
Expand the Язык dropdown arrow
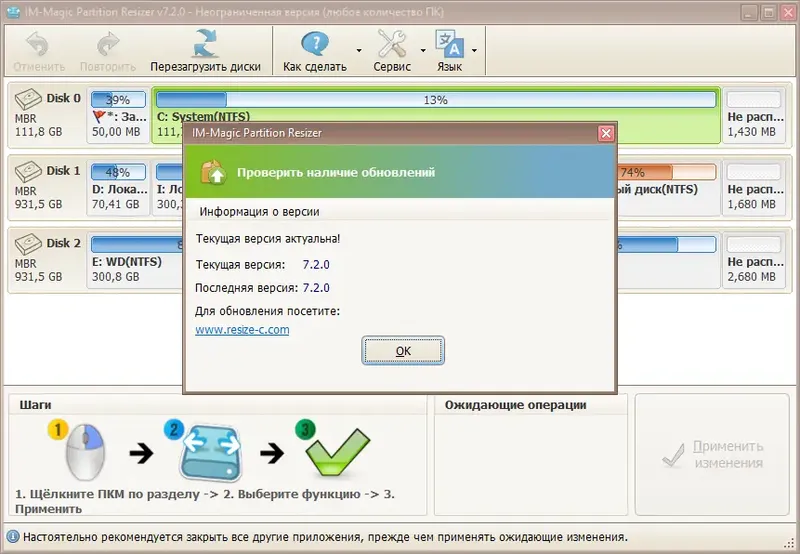(x=474, y=51)
